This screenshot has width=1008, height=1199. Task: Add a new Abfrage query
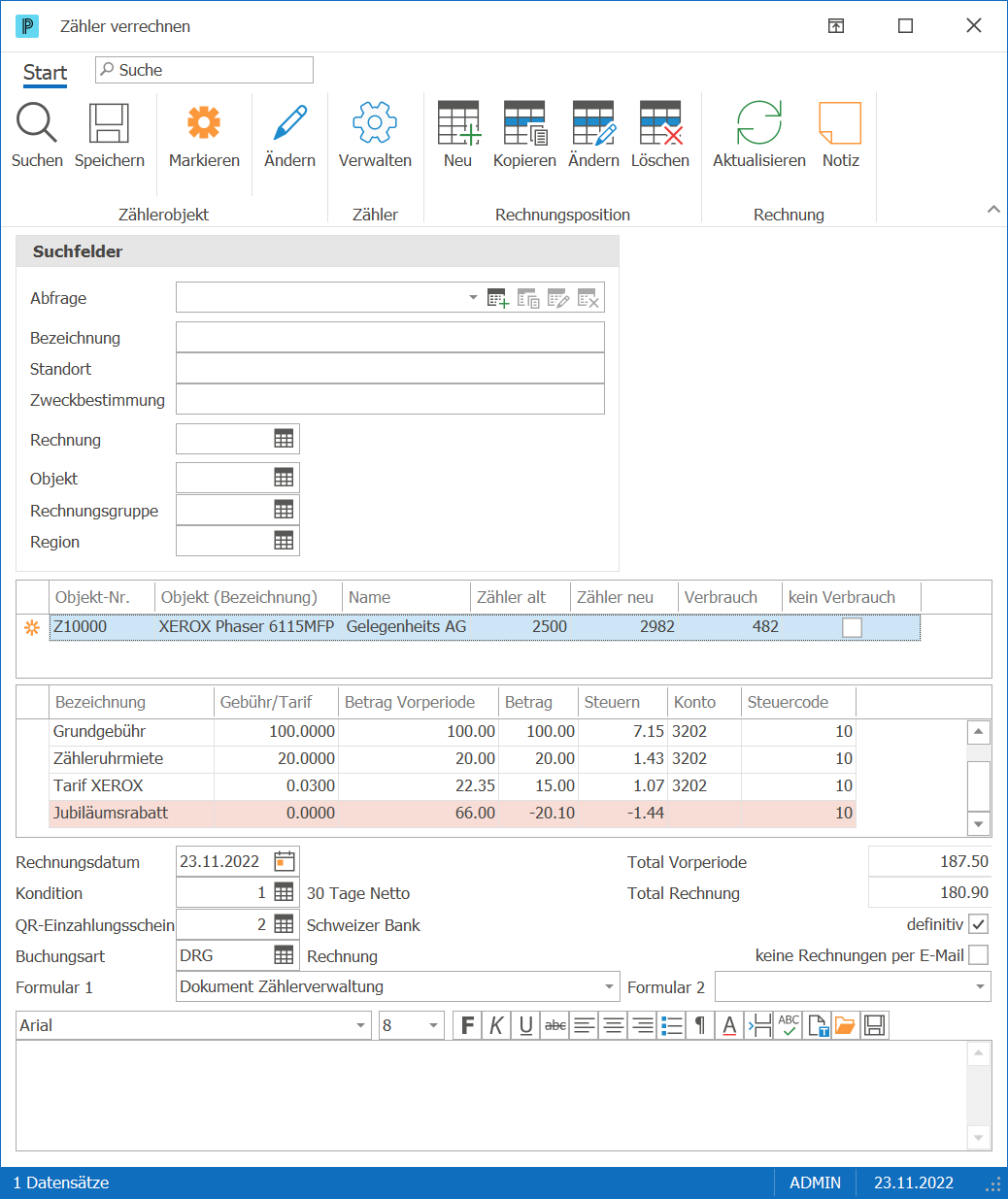[x=498, y=298]
